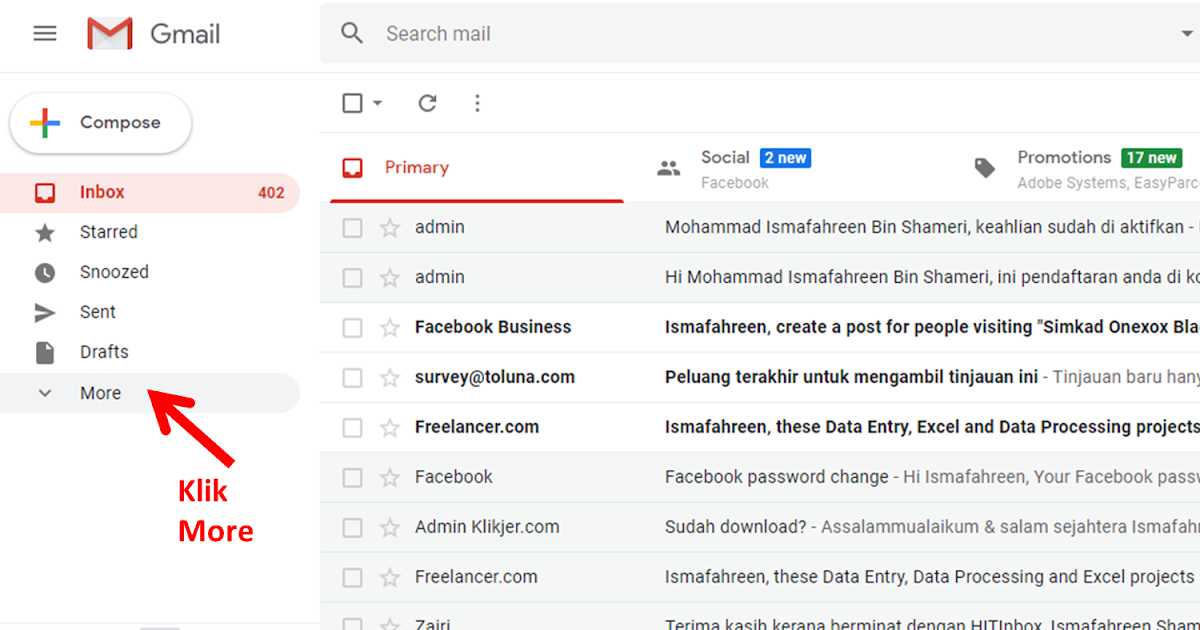Open the Facebook password change subject

776,477
